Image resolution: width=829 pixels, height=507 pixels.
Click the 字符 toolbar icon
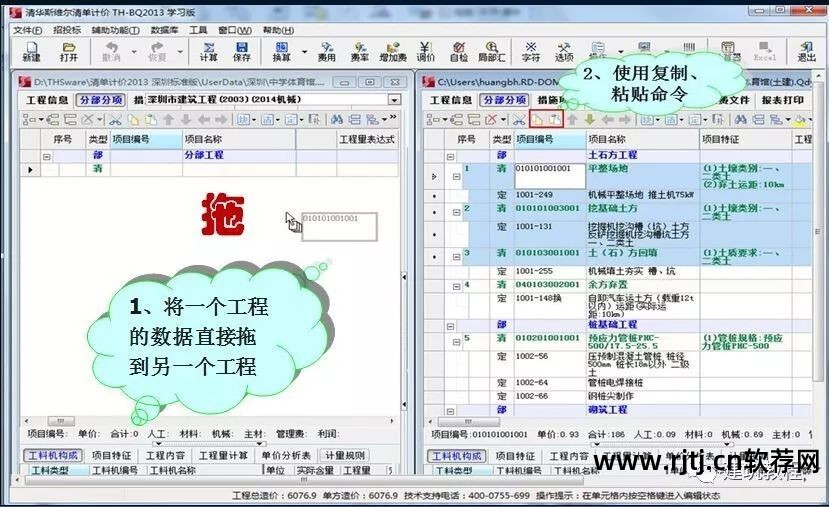pyautogui.click(x=531, y=52)
